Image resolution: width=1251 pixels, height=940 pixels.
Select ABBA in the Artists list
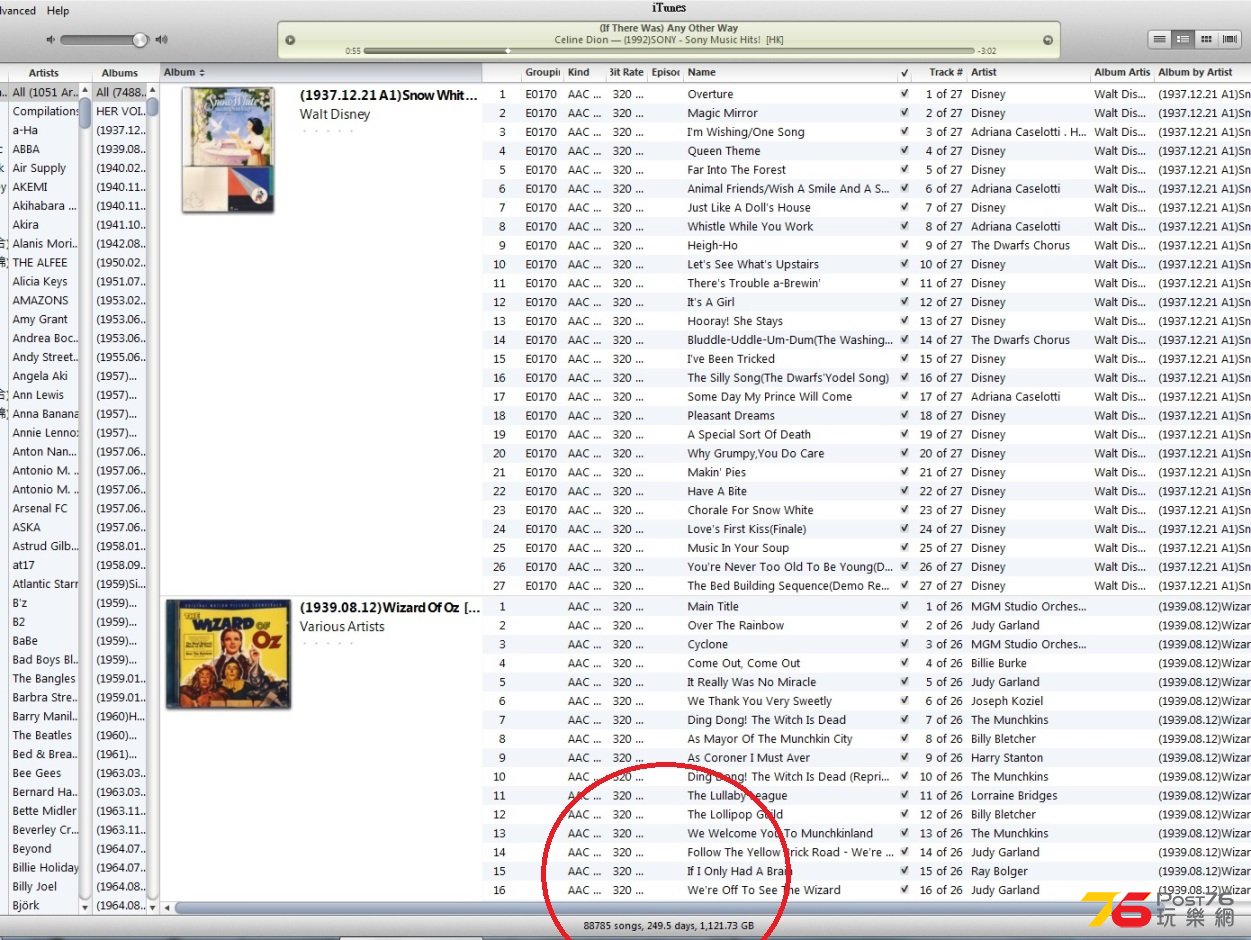coord(26,149)
